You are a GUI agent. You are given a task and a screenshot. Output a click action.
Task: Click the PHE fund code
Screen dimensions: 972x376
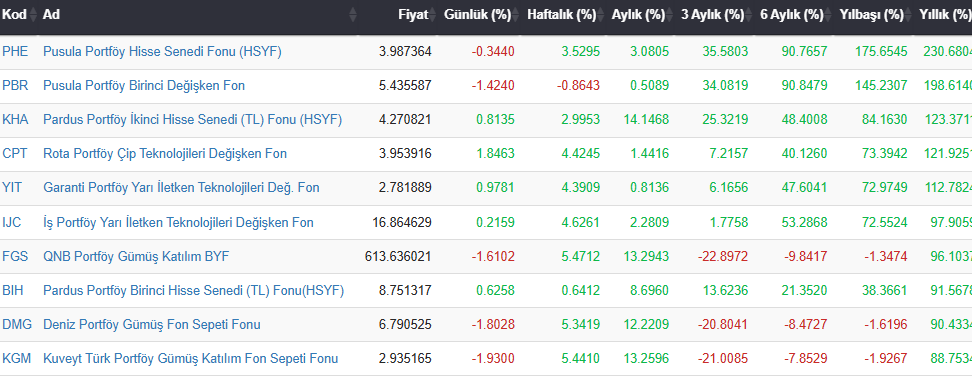pos(15,51)
